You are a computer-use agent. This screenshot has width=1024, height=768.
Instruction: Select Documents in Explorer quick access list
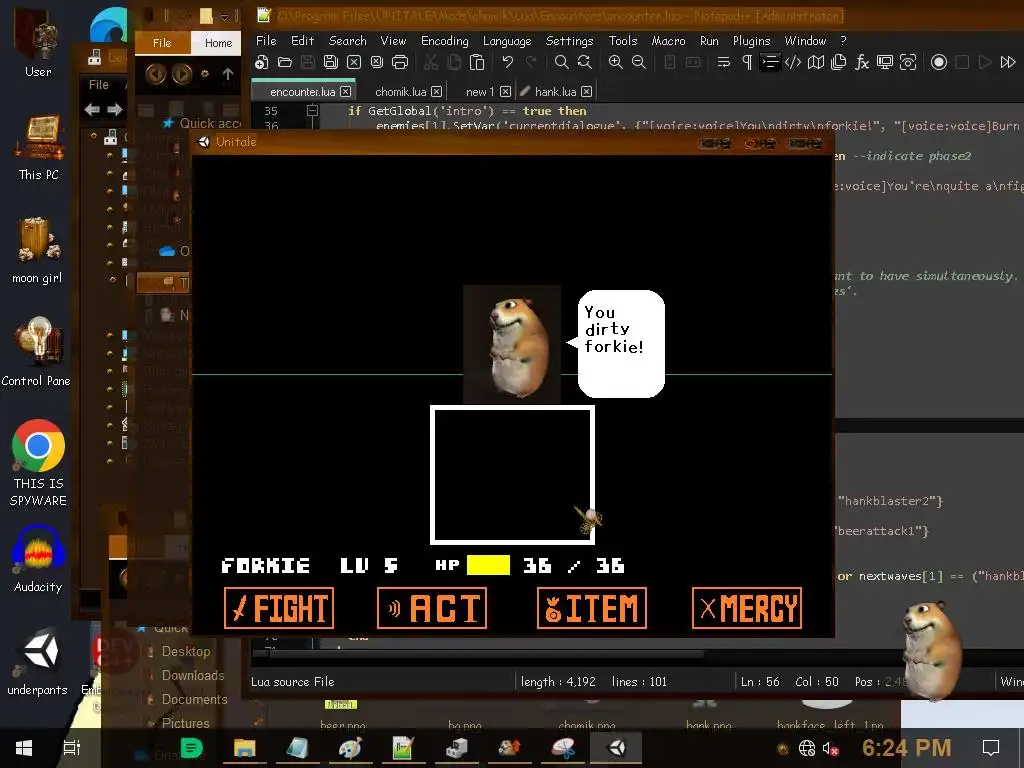point(194,699)
